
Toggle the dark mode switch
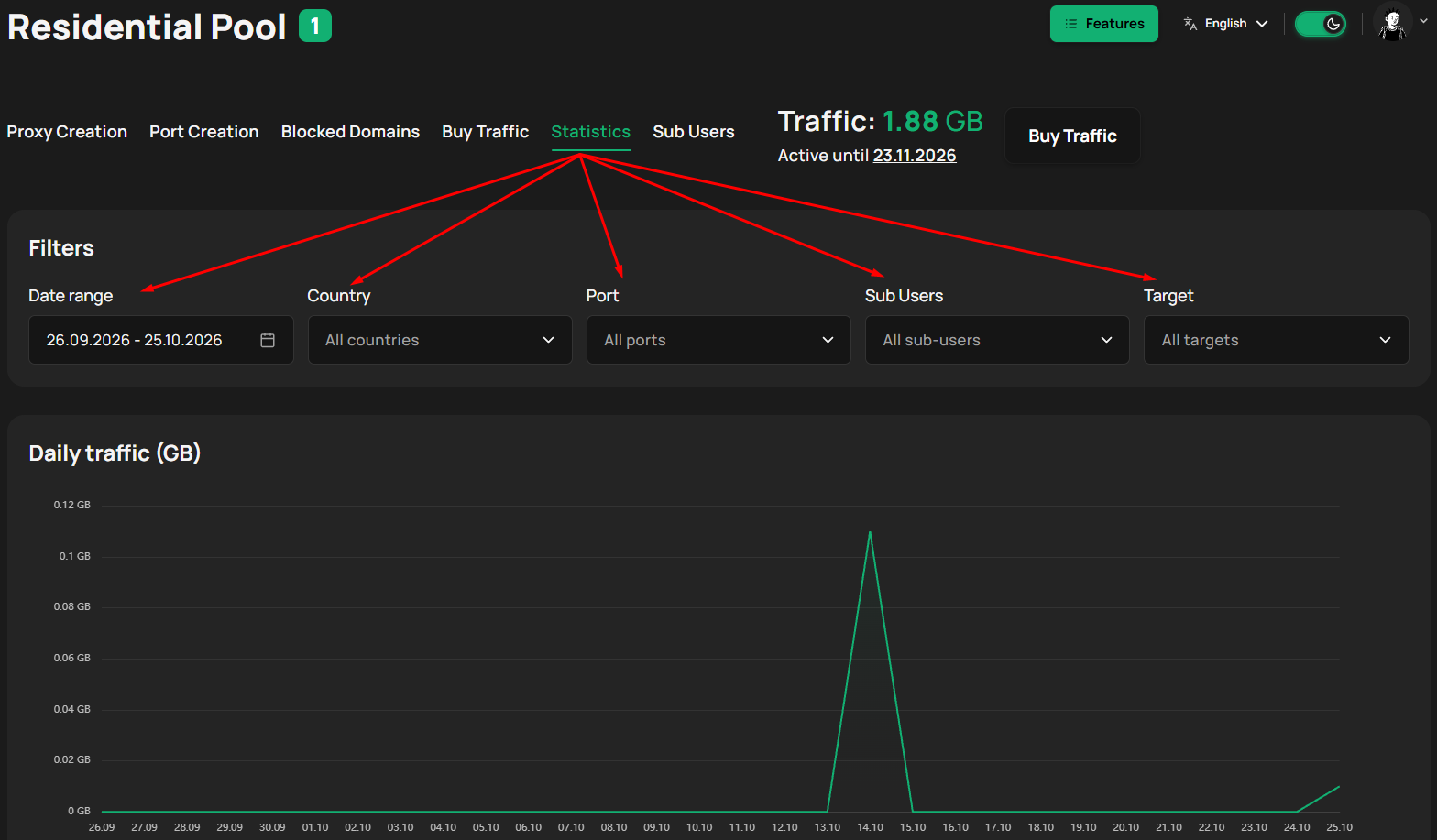click(x=1321, y=24)
